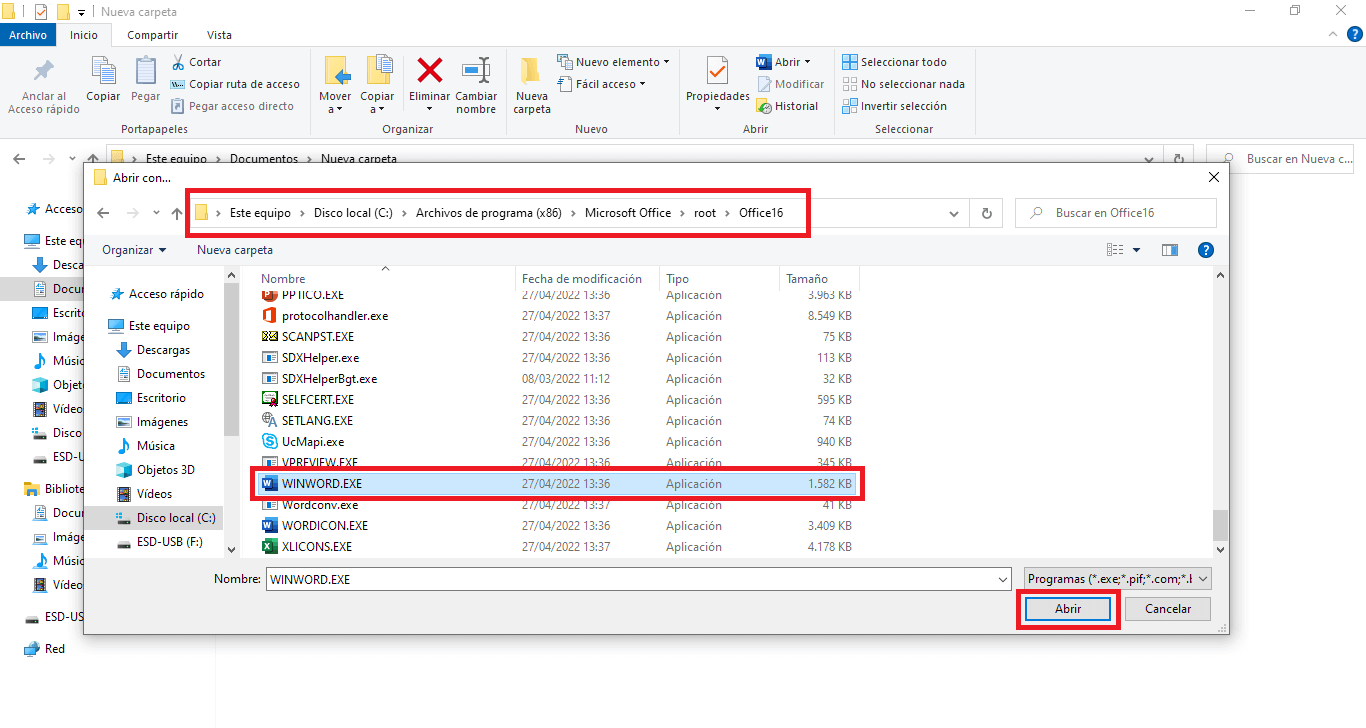
Task: Select SELFCERT.EXE file
Action: [556, 400]
